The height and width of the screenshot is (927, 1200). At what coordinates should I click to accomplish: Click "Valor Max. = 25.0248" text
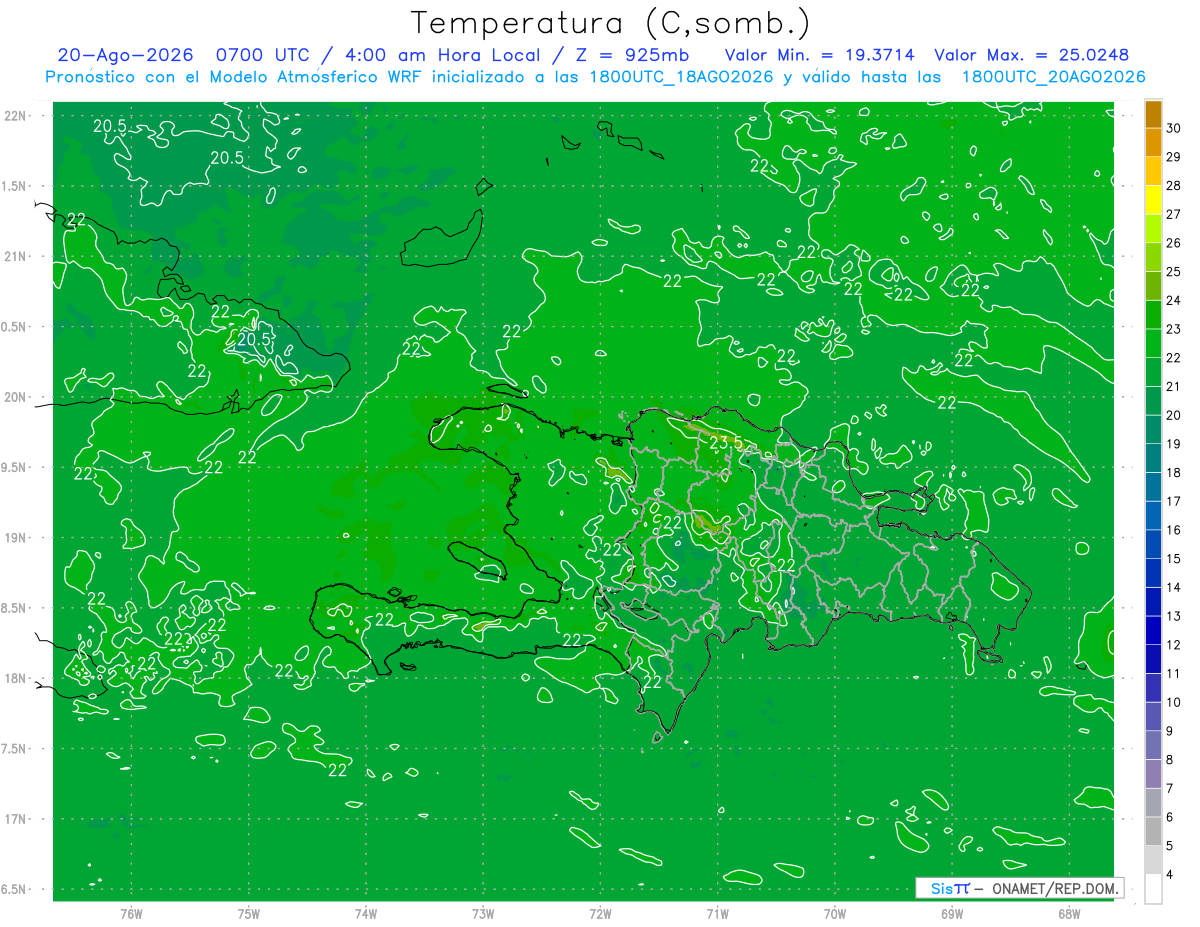pos(1032,55)
